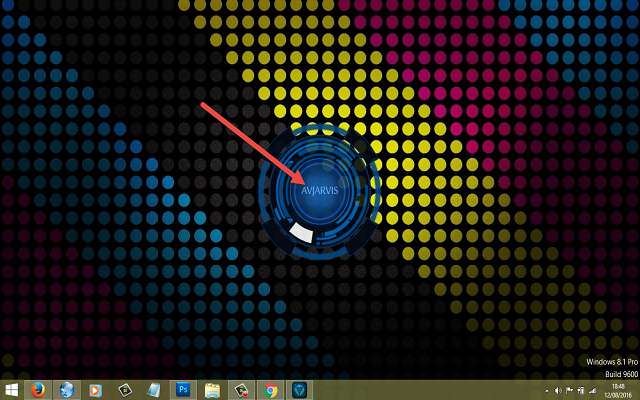640x400 pixels.
Task: Open the orange media player icon
Action: tap(96, 389)
